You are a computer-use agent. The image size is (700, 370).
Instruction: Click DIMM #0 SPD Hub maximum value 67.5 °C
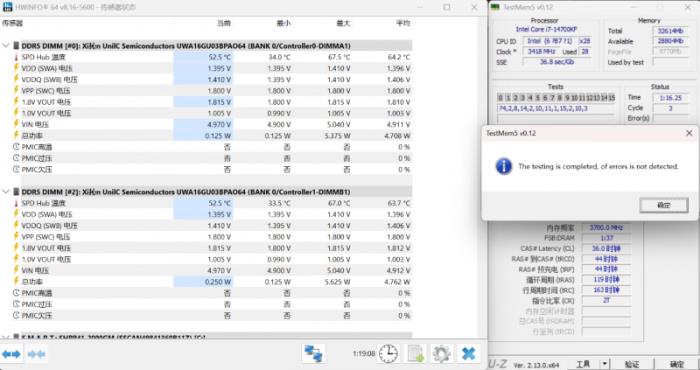coord(338,57)
